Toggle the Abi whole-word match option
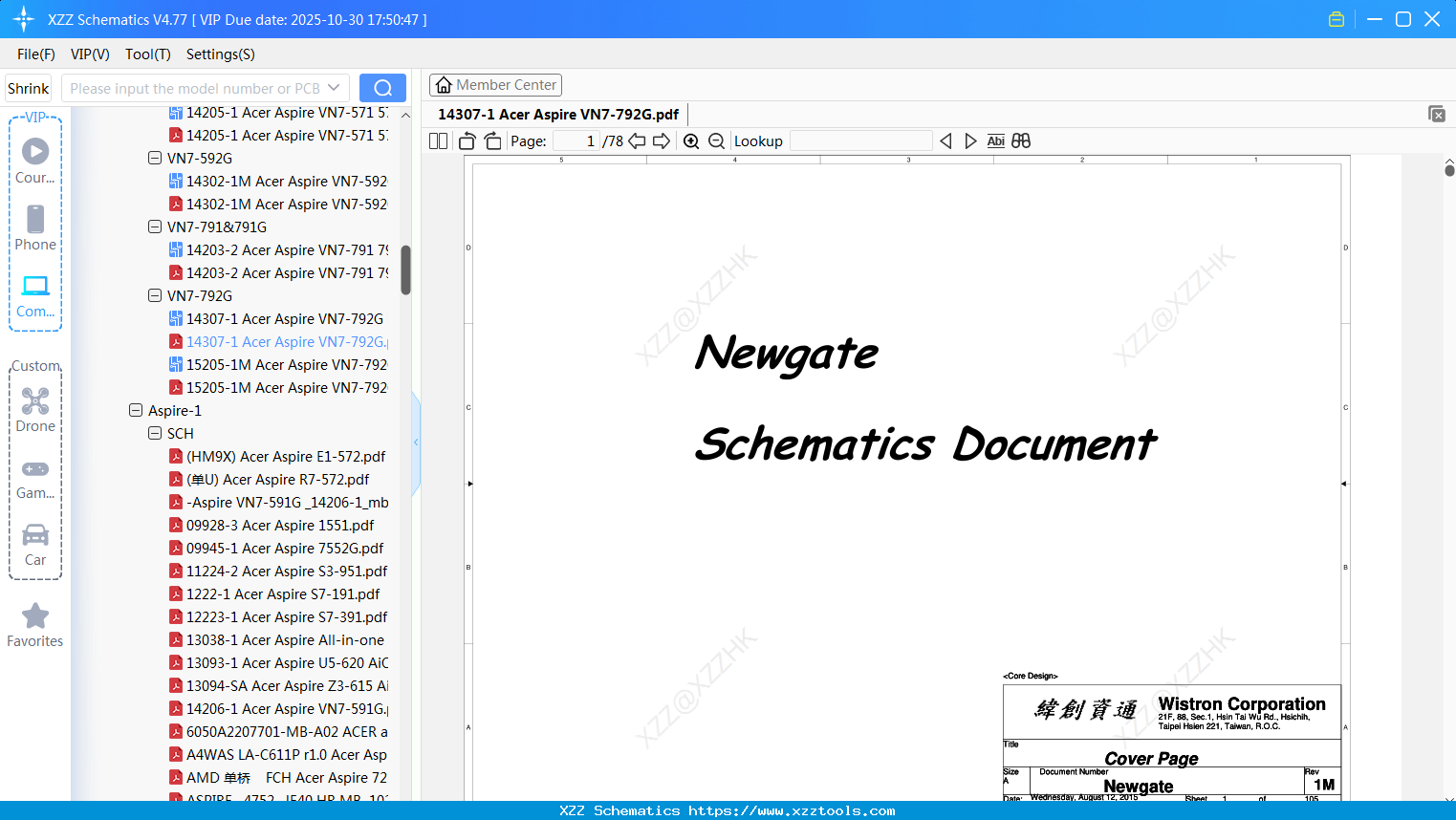 pyautogui.click(x=995, y=141)
